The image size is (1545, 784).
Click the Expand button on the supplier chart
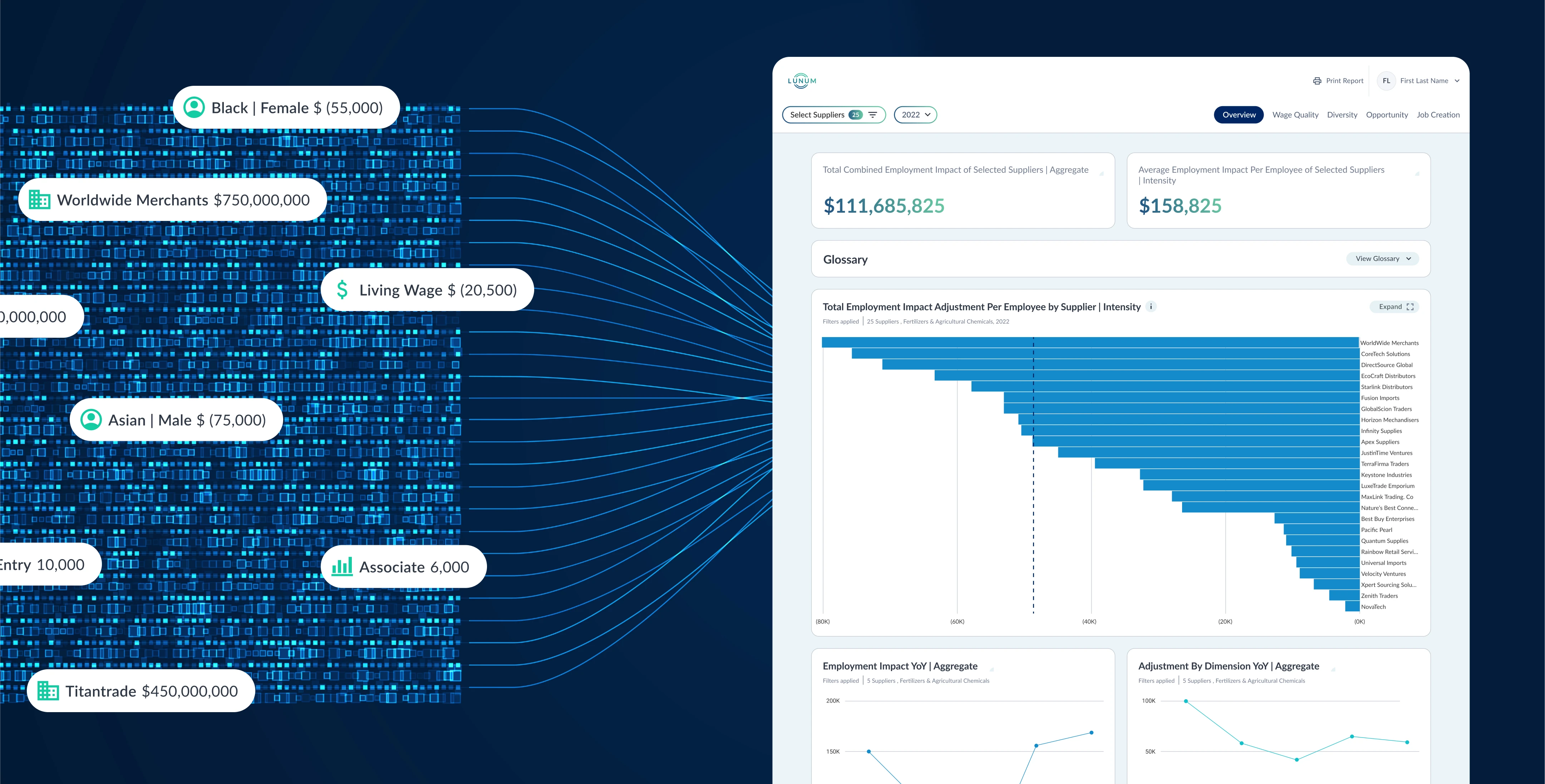pyautogui.click(x=1394, y=306)
